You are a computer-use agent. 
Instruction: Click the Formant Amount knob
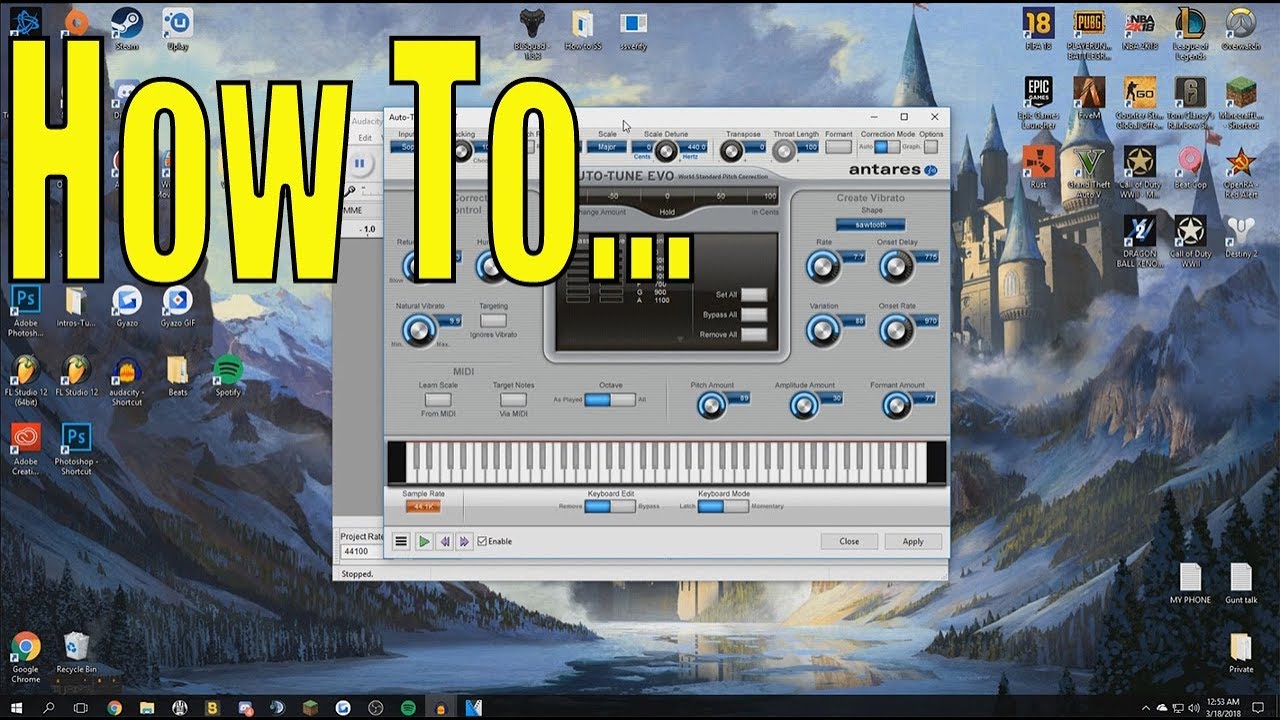pos(897,405)
